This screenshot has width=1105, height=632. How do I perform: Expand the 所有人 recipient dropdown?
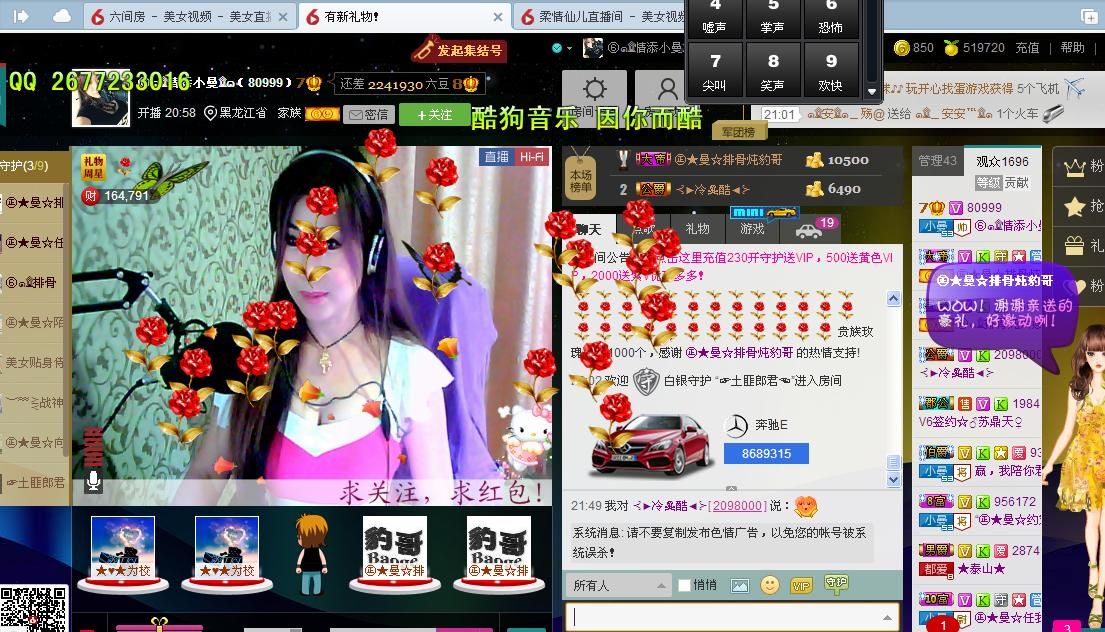(x=618, y=586)
